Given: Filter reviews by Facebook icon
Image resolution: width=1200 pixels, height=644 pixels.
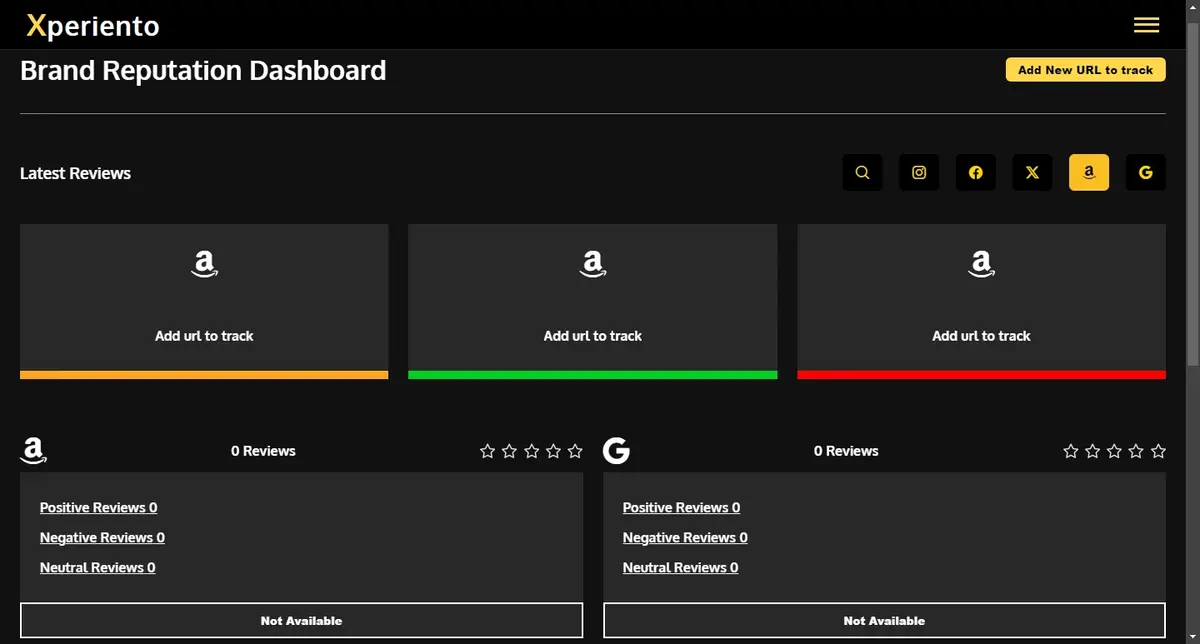Looking at the screenshot, I should (975, 172).
